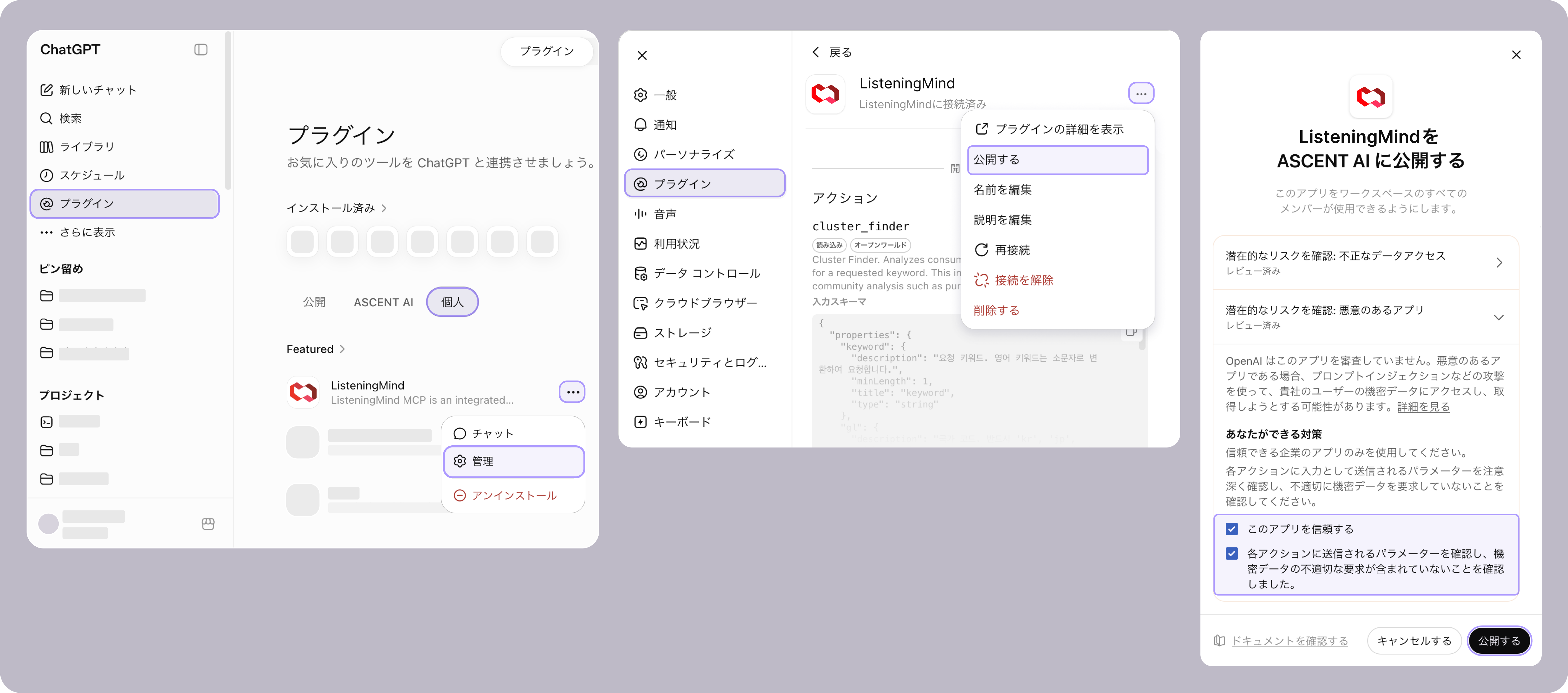Open 詳細を見る link
Screen dimensions: 1568x693
[x=1423, y=407]
